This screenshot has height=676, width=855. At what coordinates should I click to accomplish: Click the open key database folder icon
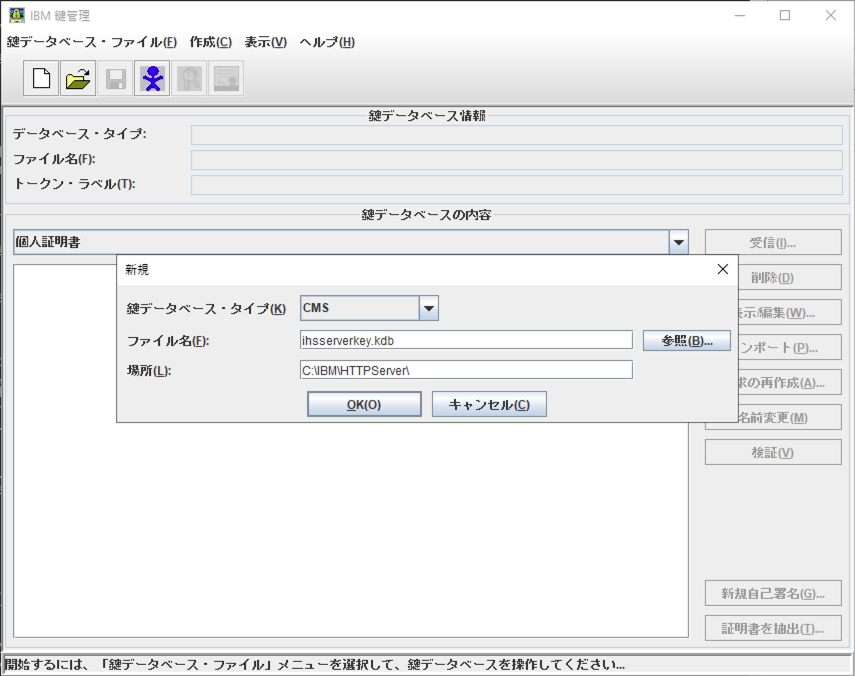[x=78, y=79]
